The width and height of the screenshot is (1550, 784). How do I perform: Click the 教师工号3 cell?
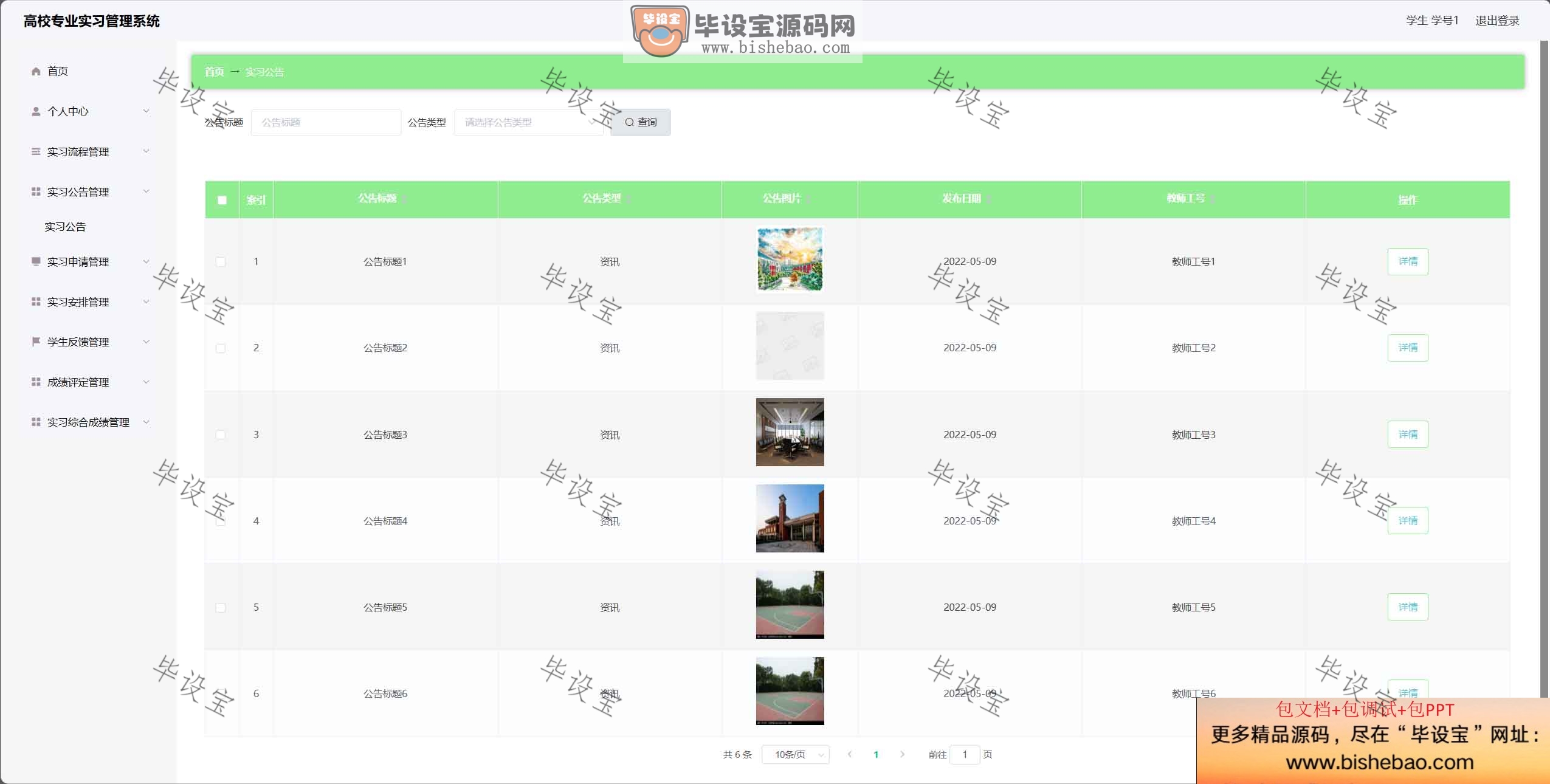[1193, 435]
